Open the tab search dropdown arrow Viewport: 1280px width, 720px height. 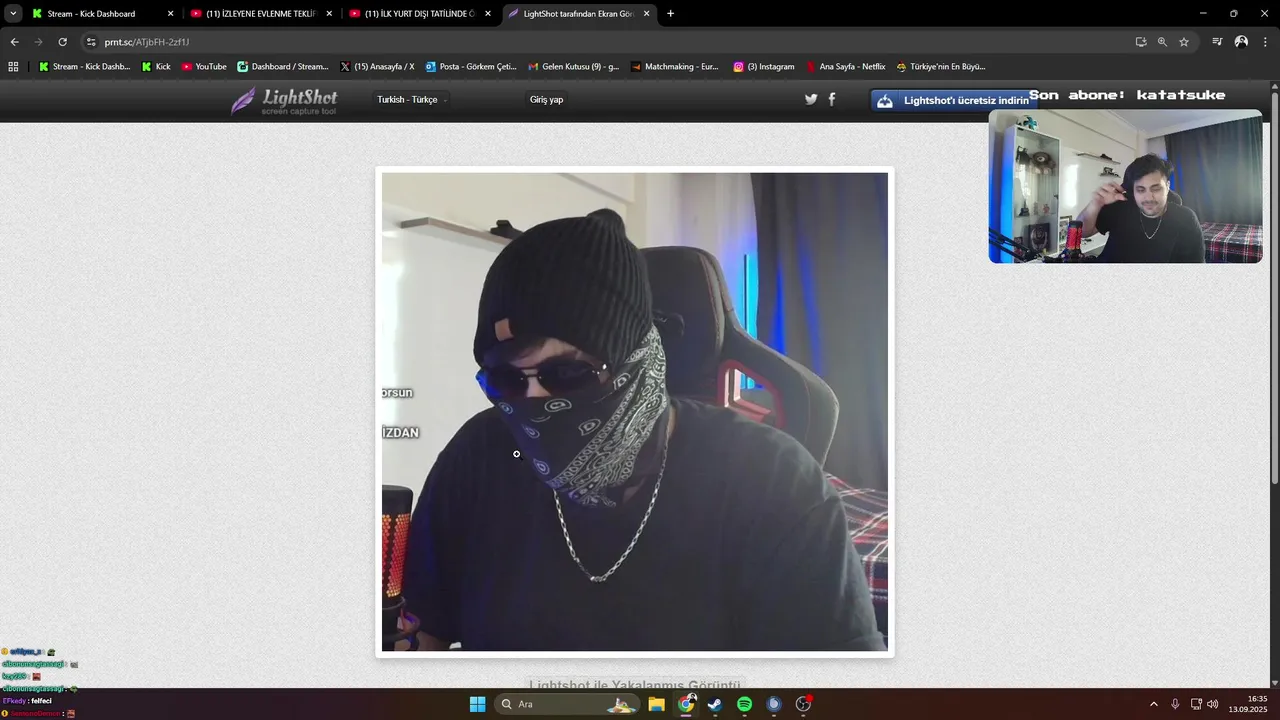pyautogui.click(x=13, y=14)
